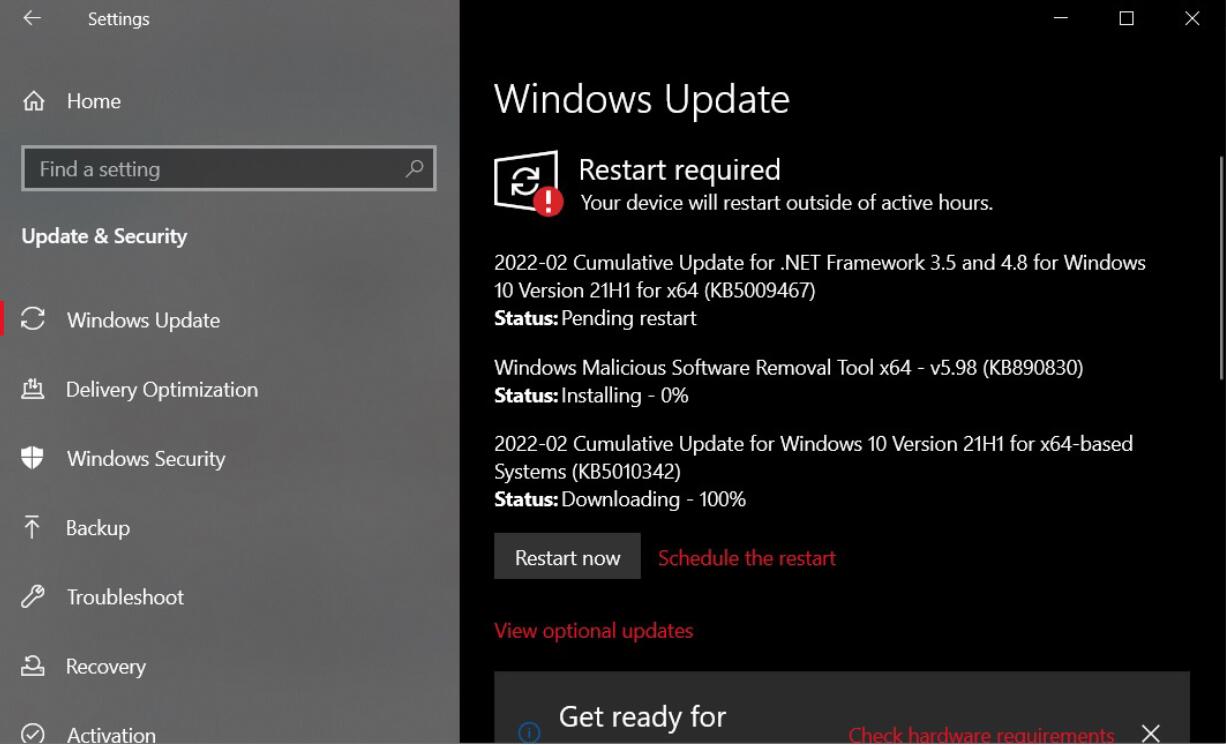The width and height of the screenshot is (1226, 745).
Task: Click Schedule the restart link
Action: pos(747,558)
